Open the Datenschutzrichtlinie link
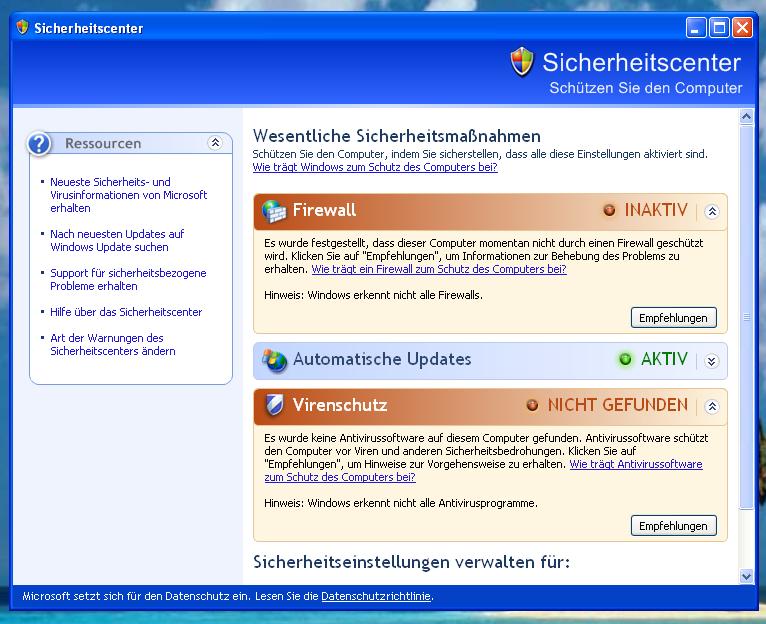 [x=376, y=596]
